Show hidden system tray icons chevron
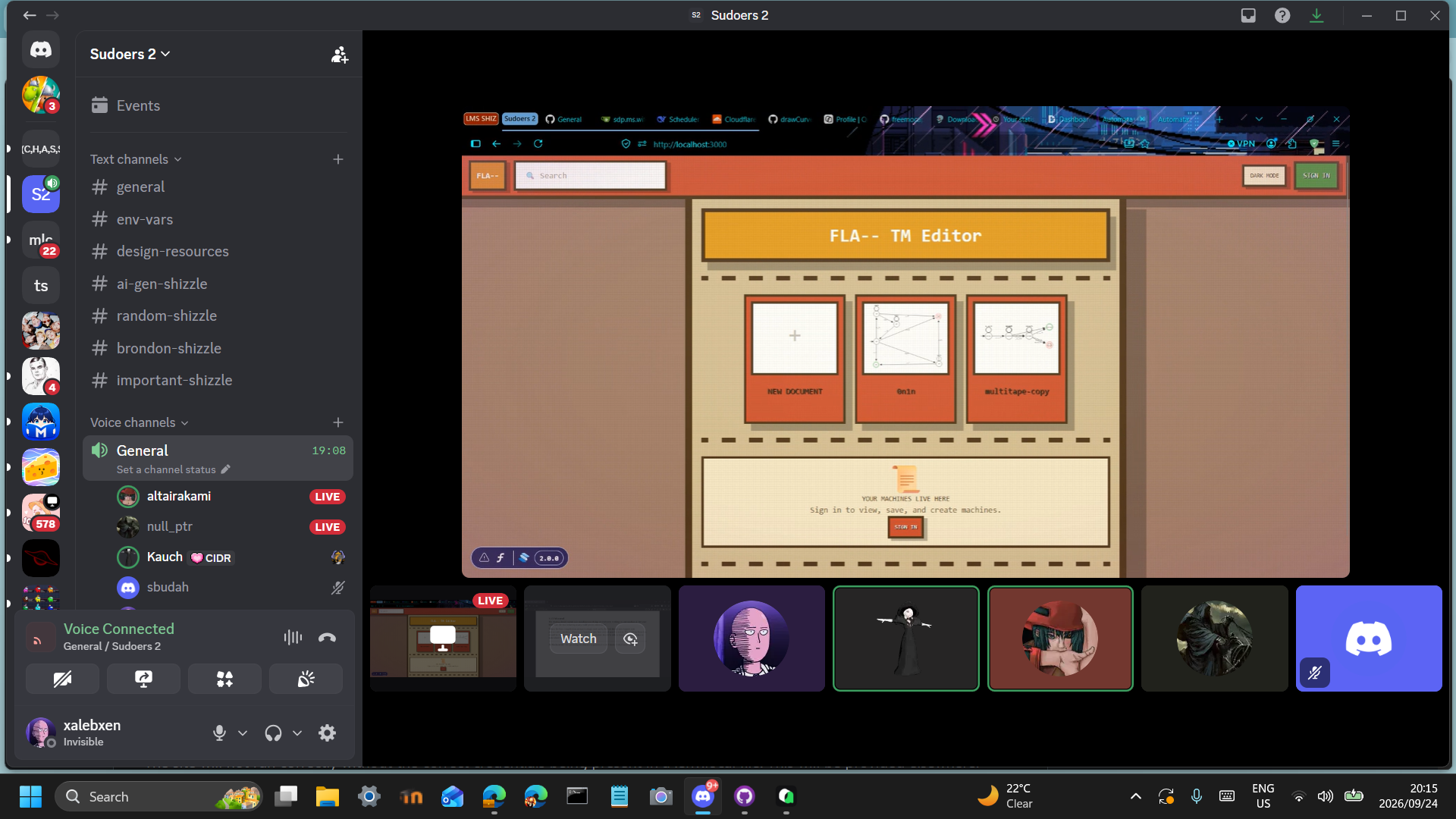Viewport: 1456px width, 819px height. [x=1135, y=796]
